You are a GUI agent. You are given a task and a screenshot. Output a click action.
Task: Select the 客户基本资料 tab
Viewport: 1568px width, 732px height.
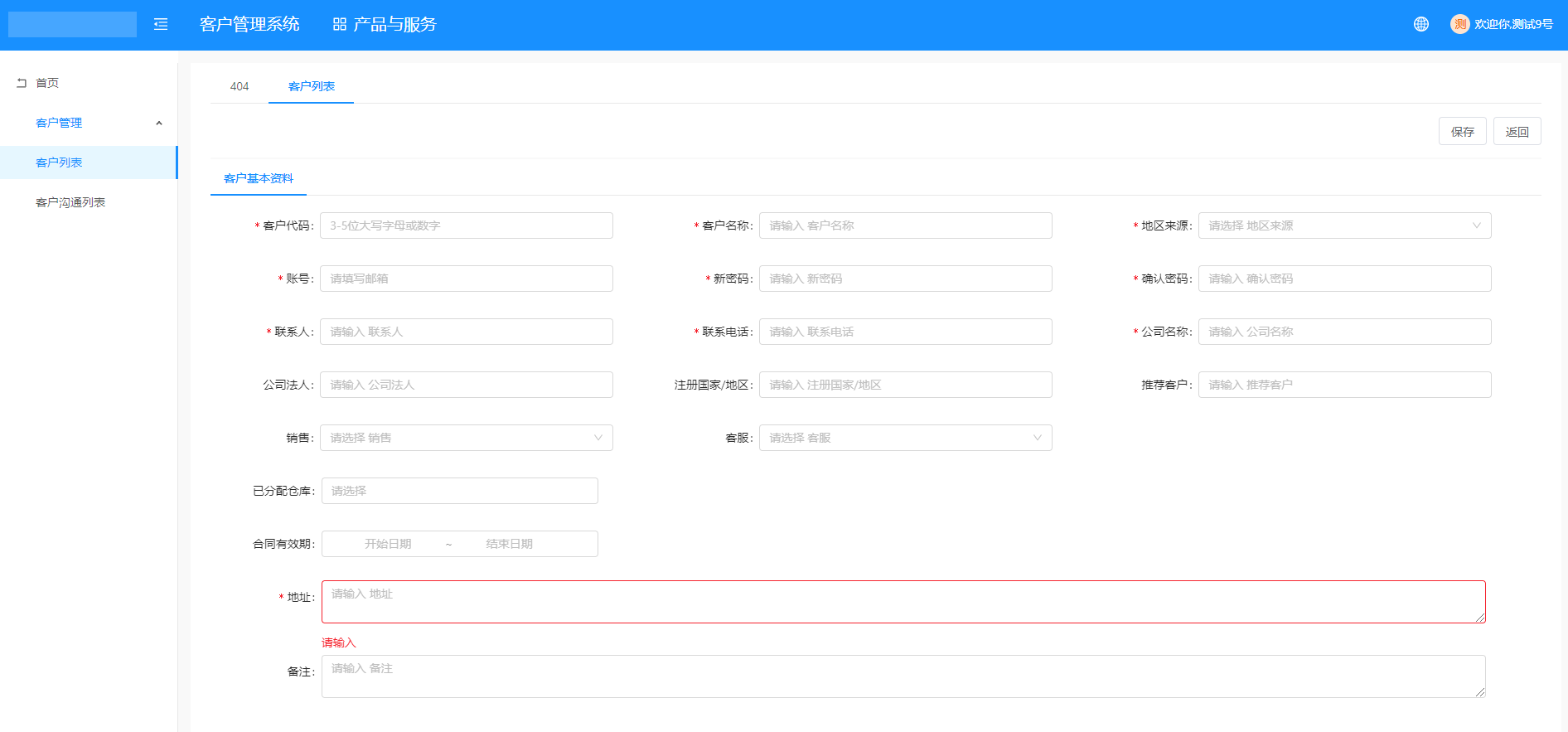259,178
